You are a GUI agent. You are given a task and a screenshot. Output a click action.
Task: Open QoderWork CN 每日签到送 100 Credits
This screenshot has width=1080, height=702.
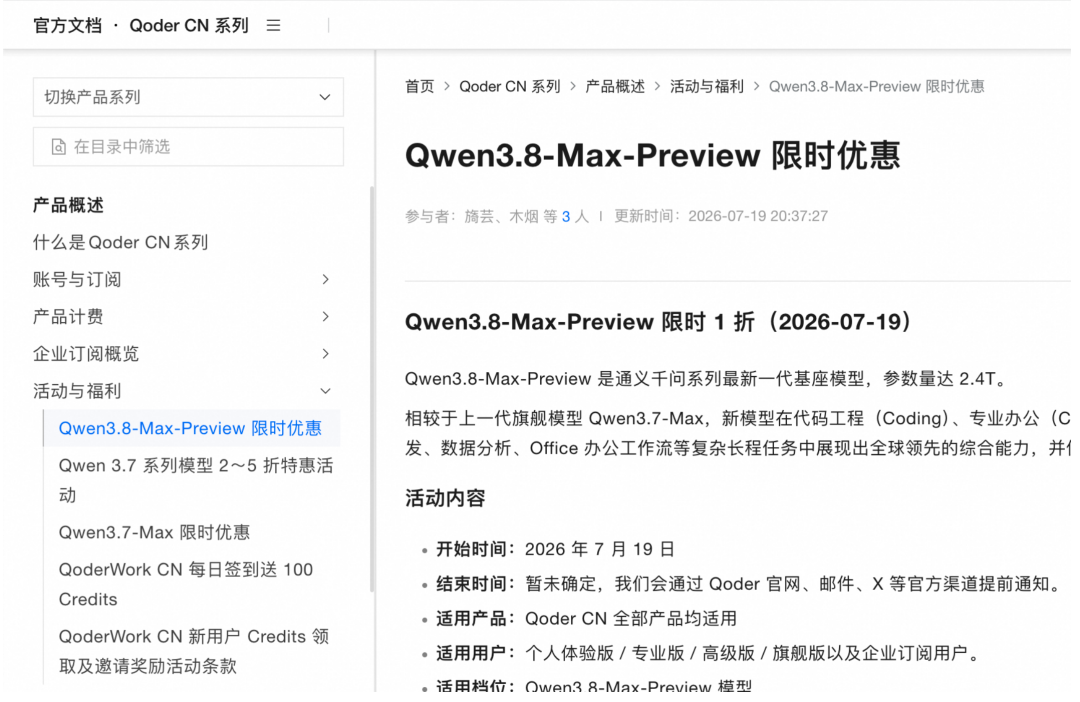tap(186, 584)
